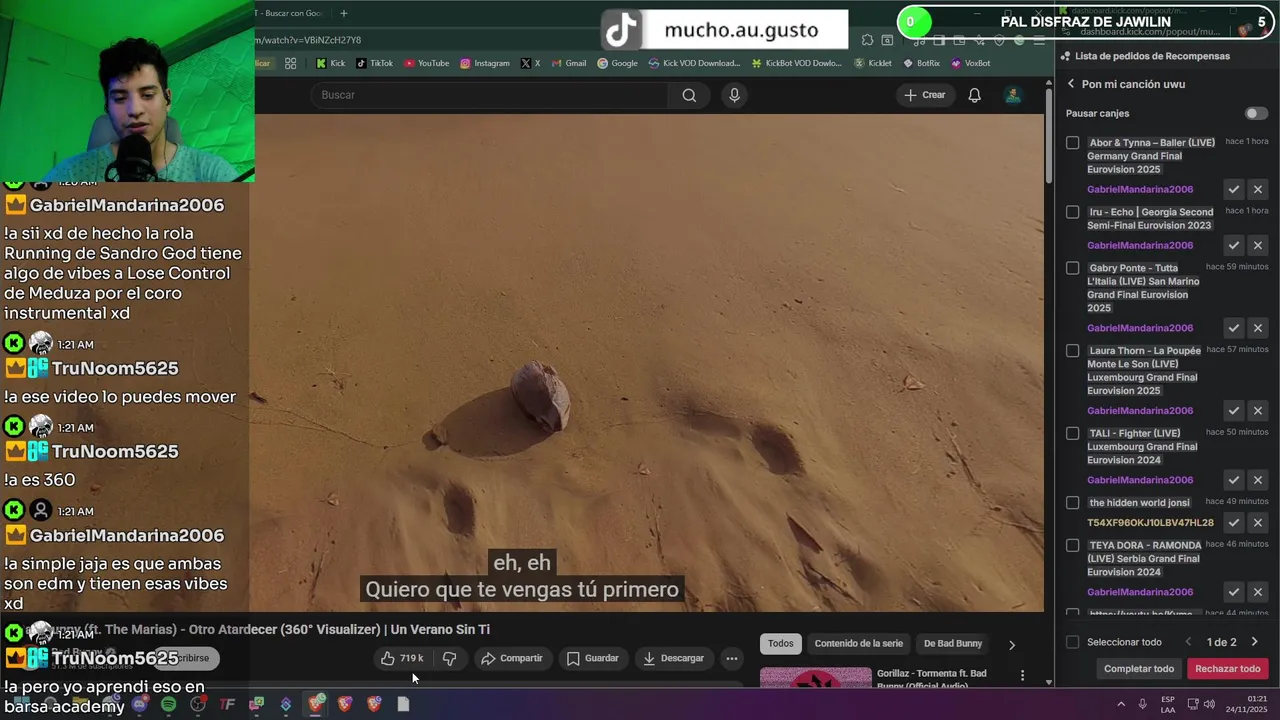The width and height of the screenshot is (1280, 720).
Task: Open the Google bookmark
Action: pyautogui.click(x=617, y=63)
